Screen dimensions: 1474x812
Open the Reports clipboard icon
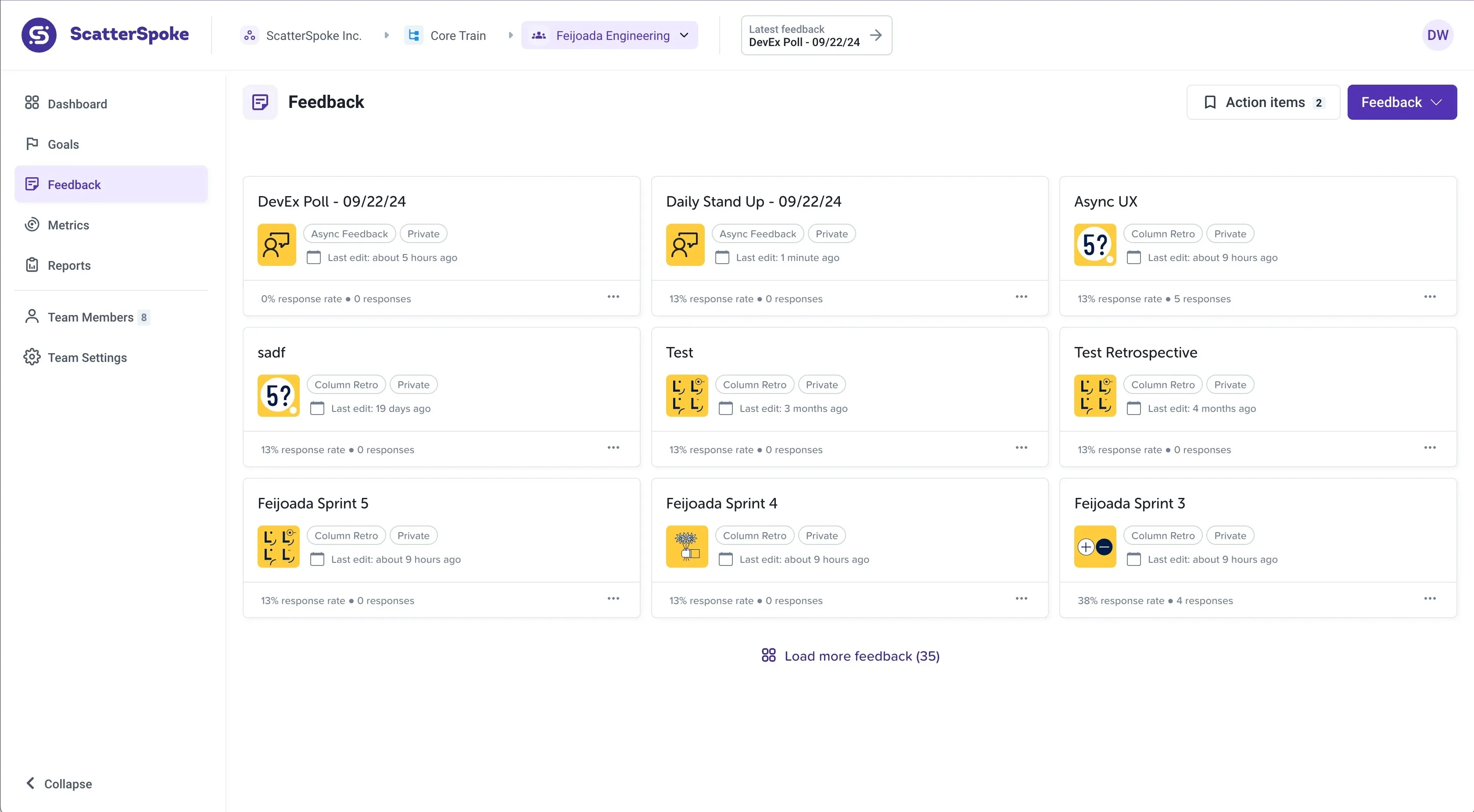32,265
